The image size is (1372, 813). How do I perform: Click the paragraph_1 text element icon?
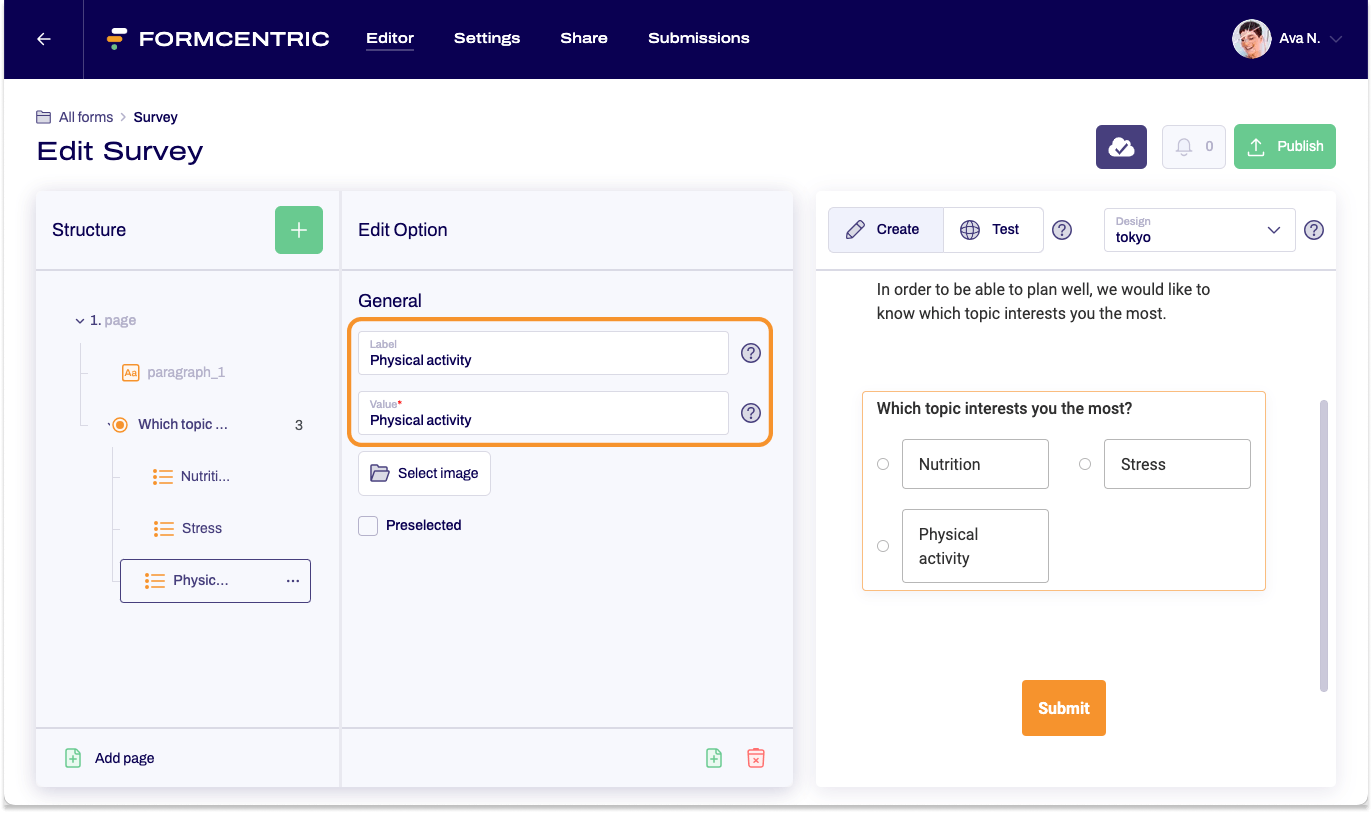coord(130,373)
